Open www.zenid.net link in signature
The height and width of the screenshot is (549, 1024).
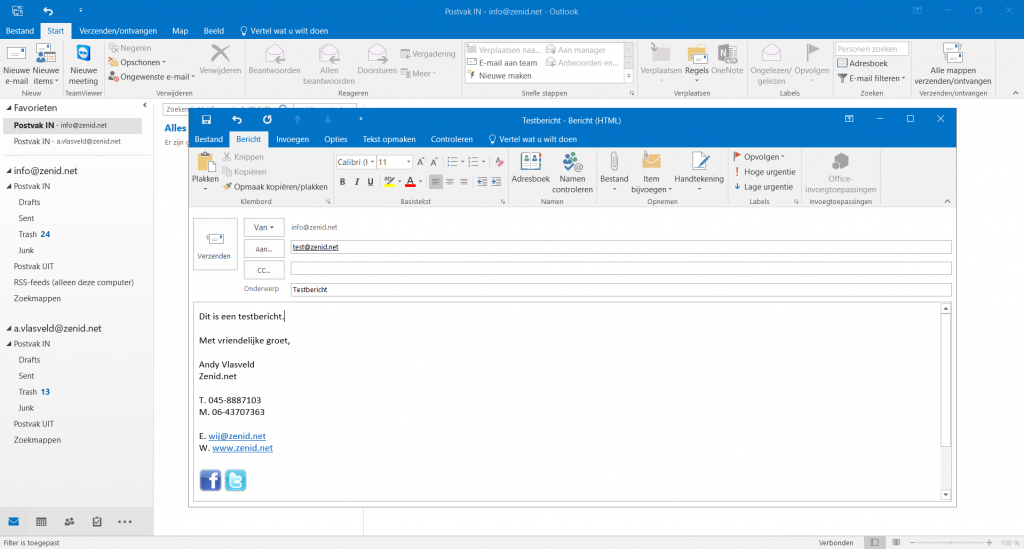tap(242, 448)
